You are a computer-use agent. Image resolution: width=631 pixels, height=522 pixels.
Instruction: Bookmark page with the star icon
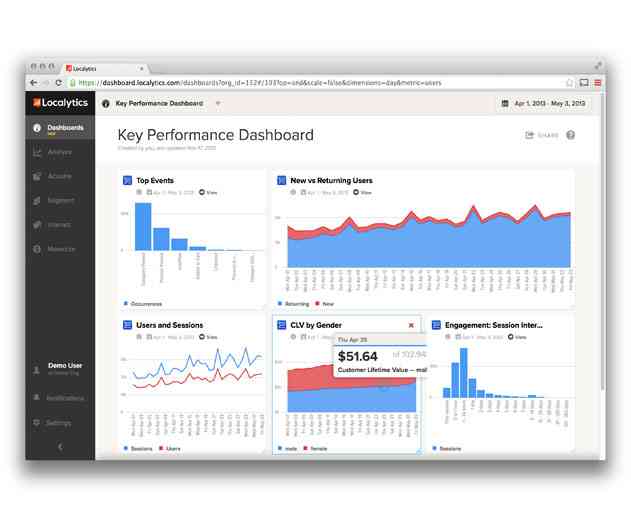(569, 83)
